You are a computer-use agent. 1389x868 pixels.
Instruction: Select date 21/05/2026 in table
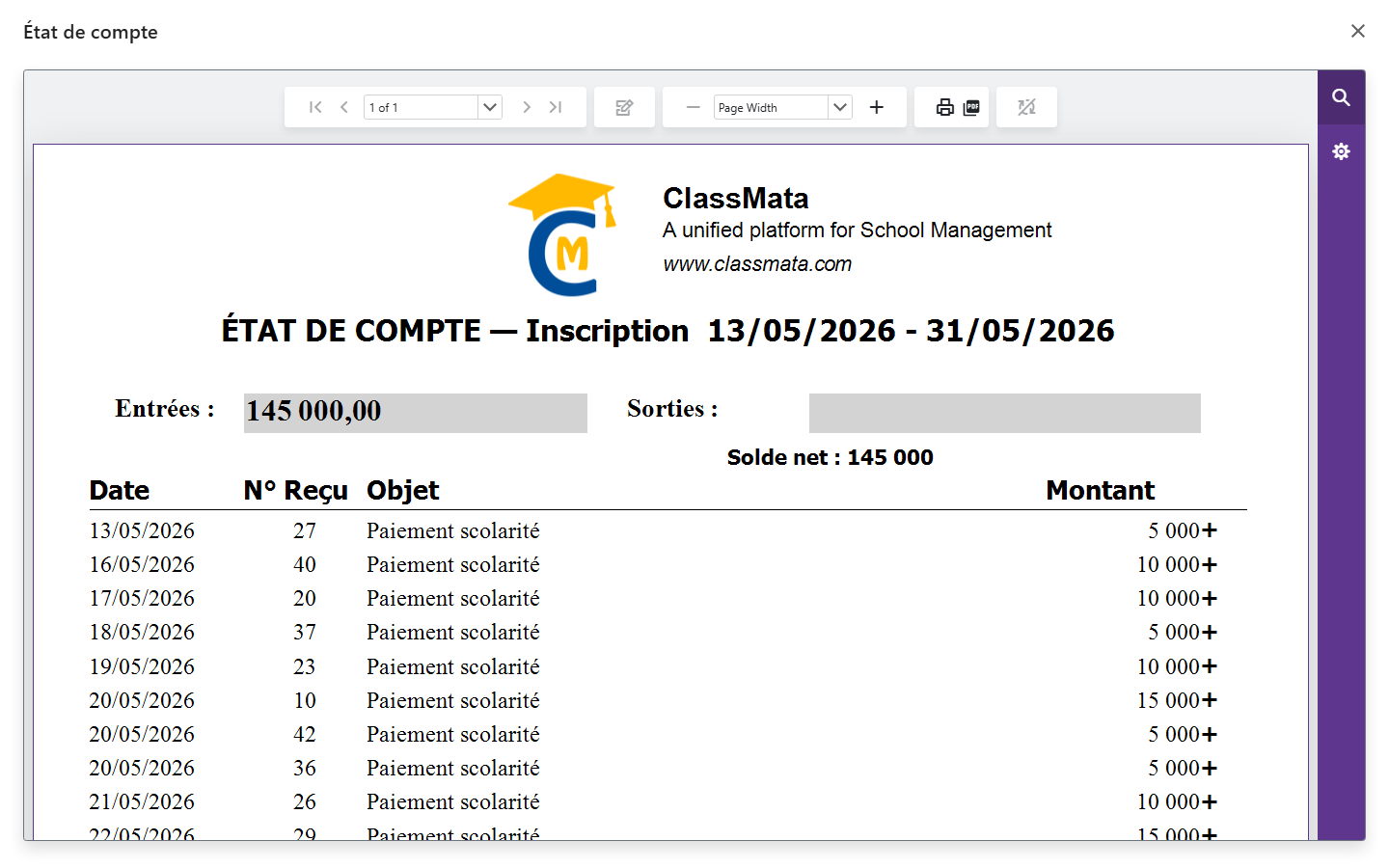tap(142, 801)
